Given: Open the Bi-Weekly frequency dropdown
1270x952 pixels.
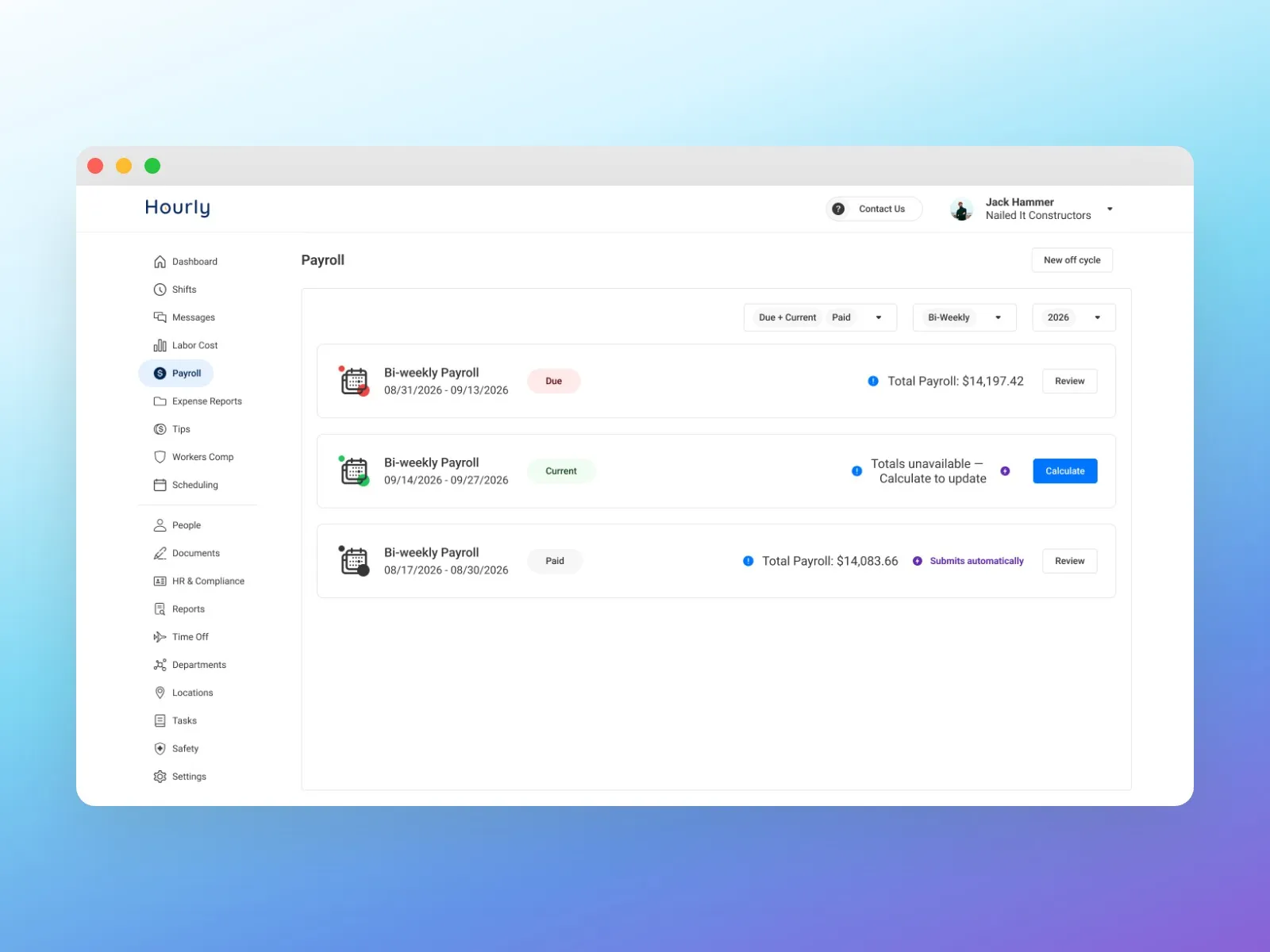Looking at the screenshot, I should pyautogui.click(x=964, y=317).
